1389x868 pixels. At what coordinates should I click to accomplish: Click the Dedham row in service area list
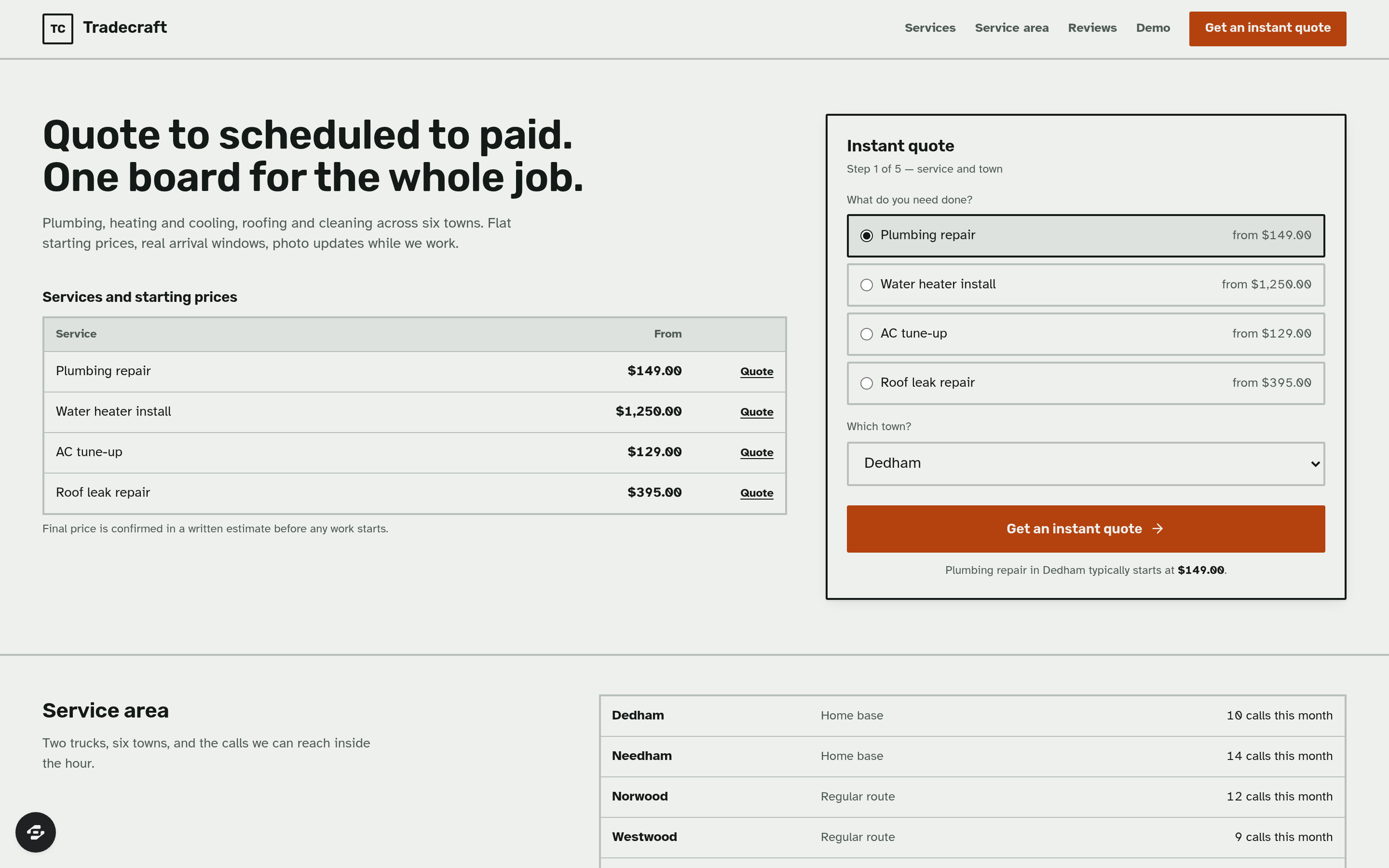972,716
